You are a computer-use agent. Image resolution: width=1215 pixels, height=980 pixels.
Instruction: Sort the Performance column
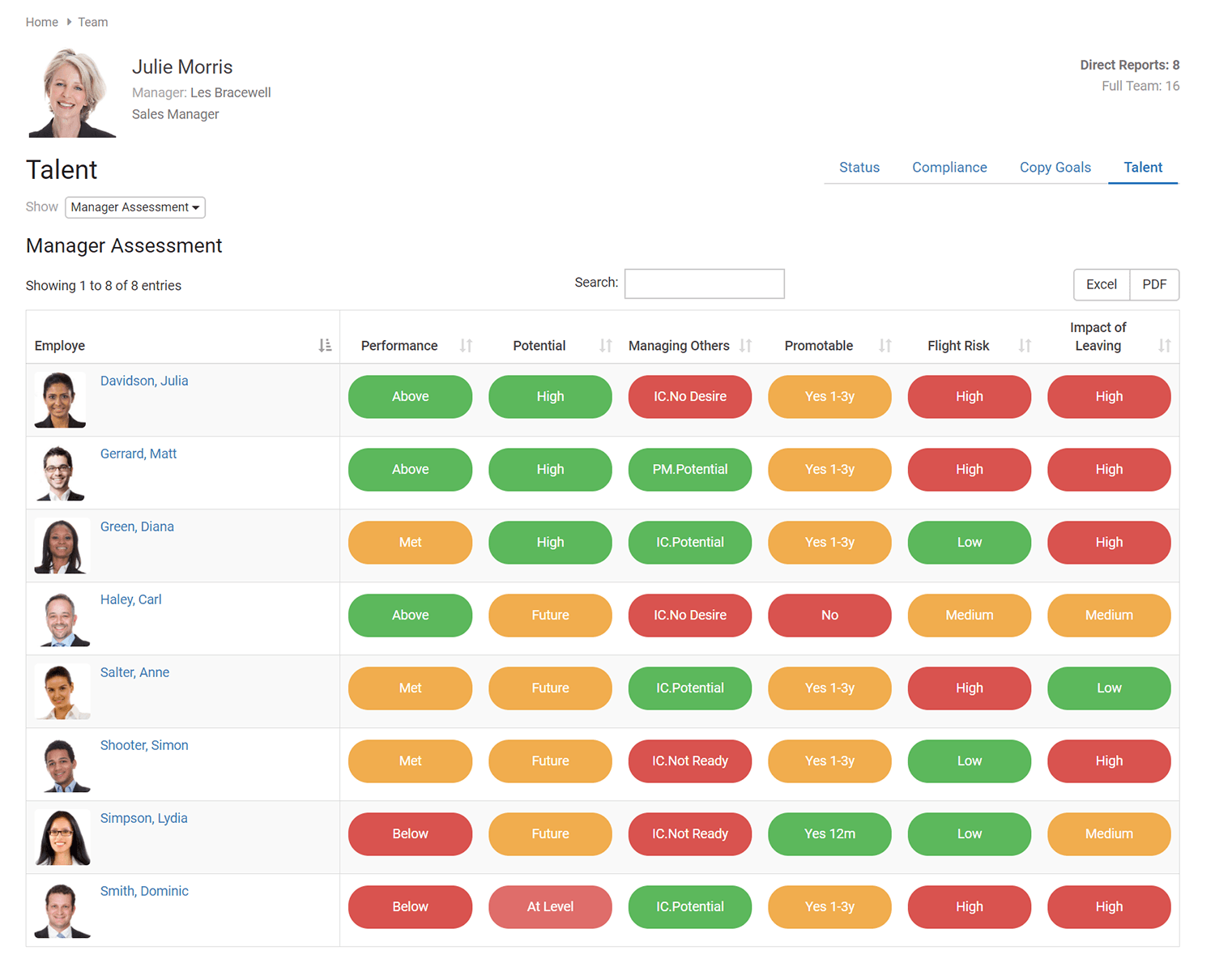[x=467, y=345]
